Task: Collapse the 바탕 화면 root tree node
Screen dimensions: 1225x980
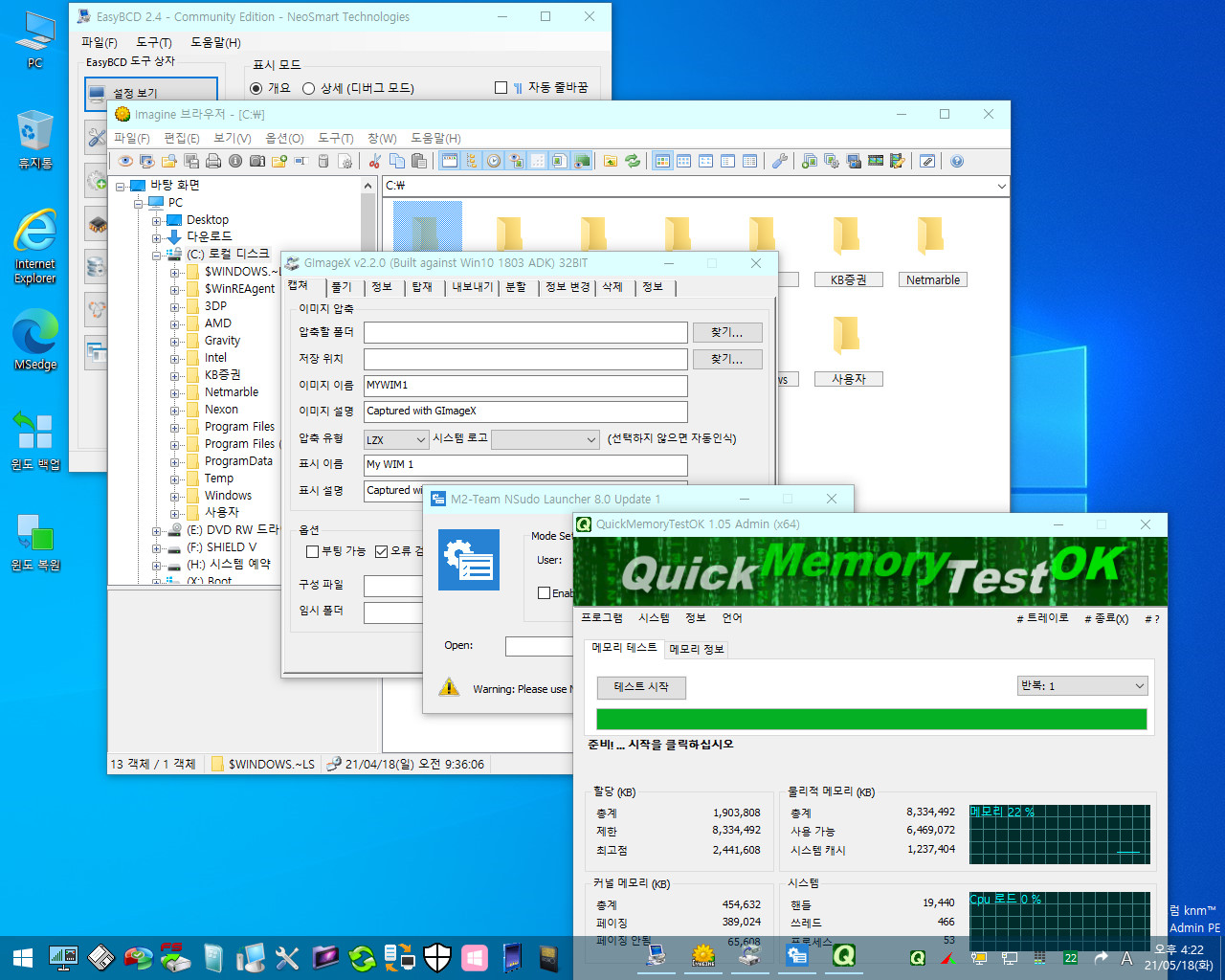Action: click(x=120, y=186)
